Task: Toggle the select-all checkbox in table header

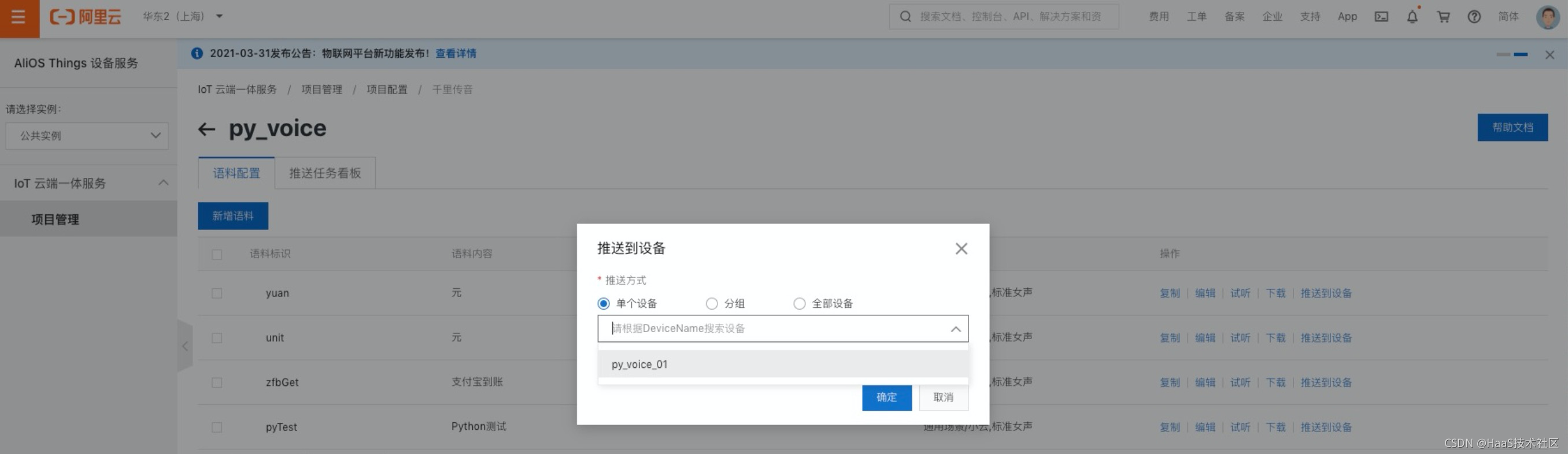Action: pos(217,254)
